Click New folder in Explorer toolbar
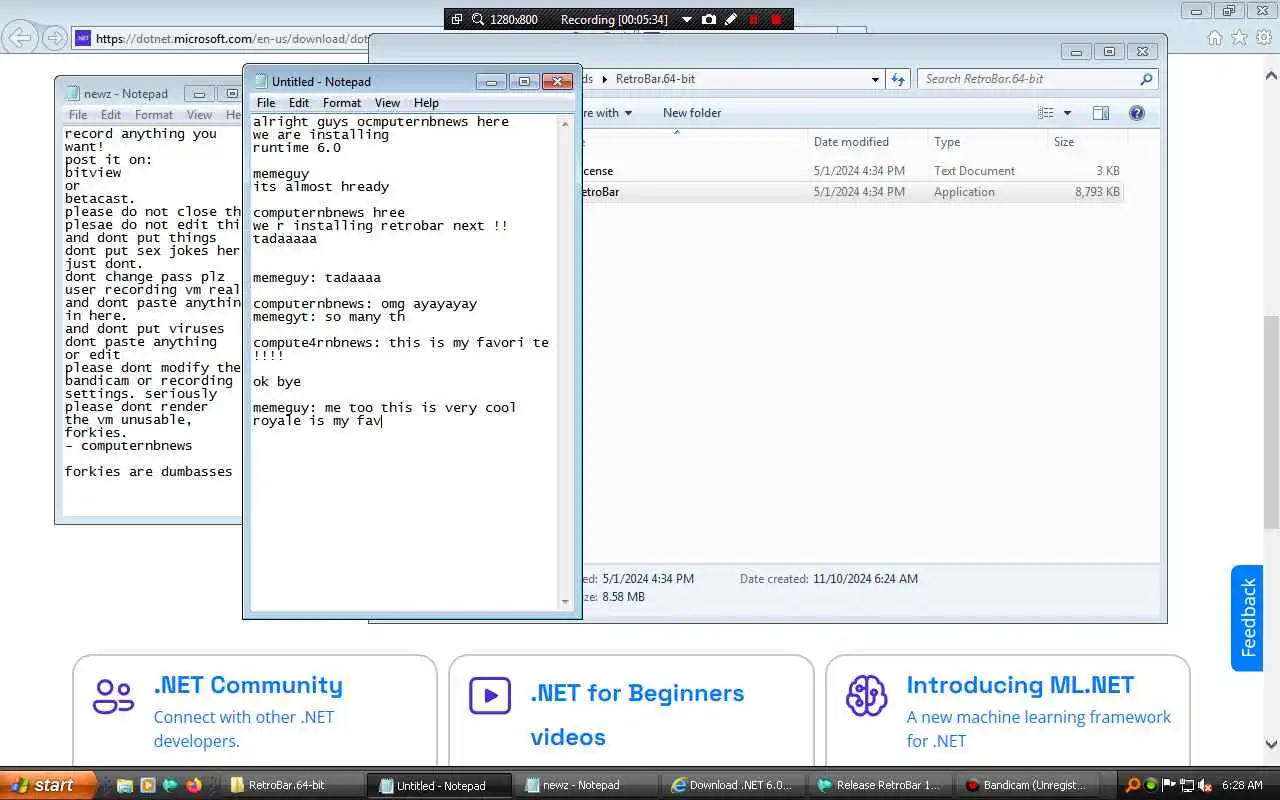1280x800 pixels. pyautogui.click(x=692, y=113)
